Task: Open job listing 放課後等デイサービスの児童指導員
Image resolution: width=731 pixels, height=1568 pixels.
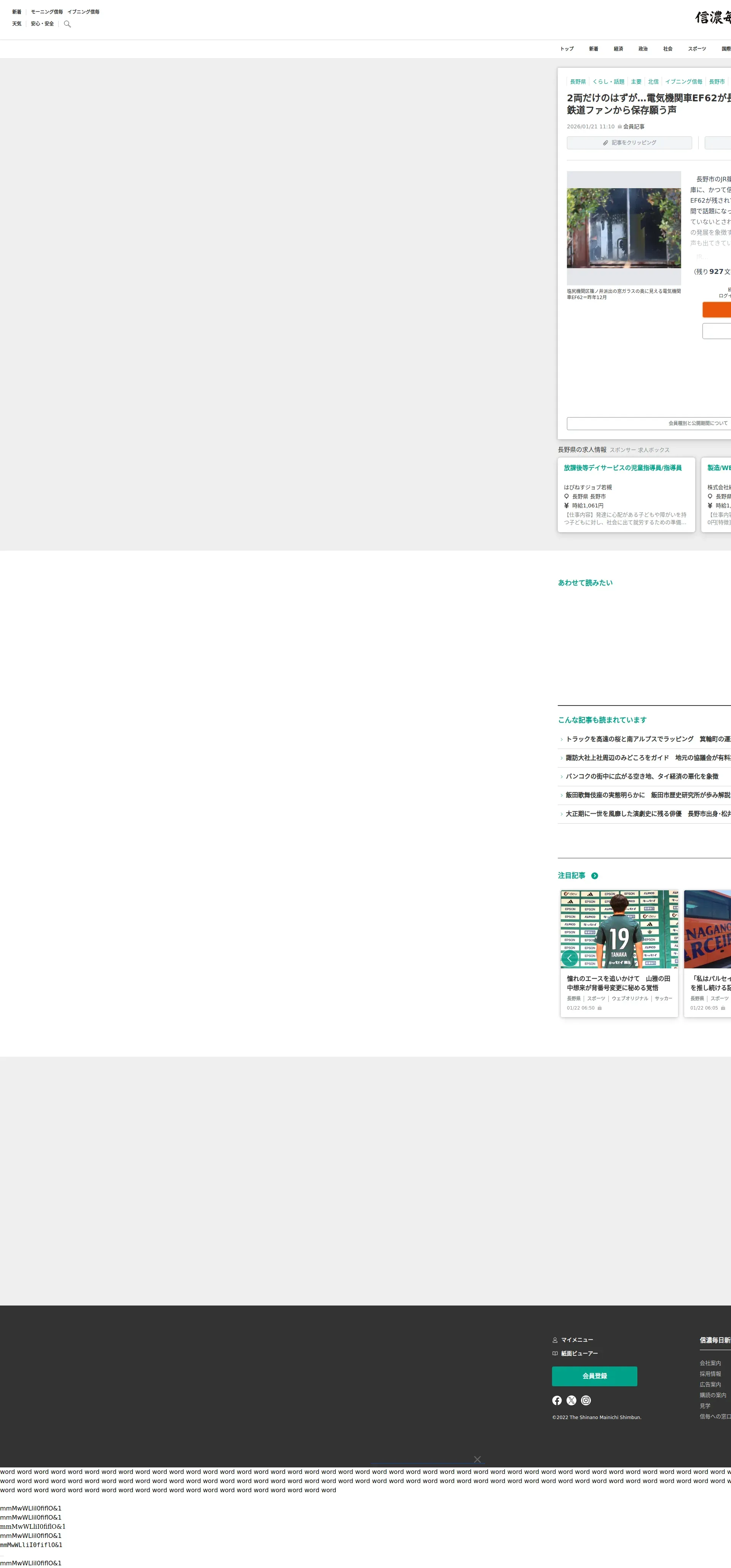Action: pos(622,468)
